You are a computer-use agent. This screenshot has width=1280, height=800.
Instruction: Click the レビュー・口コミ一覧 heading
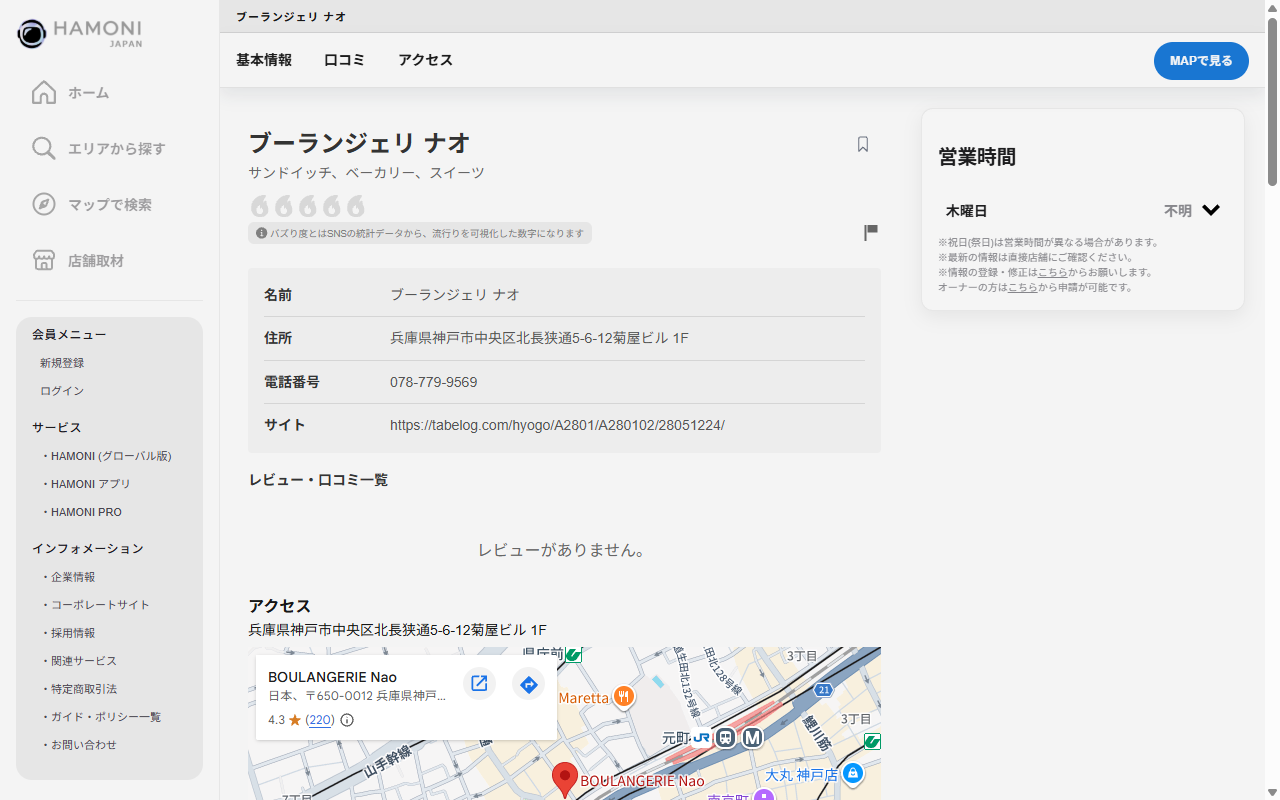coord(318,480)
